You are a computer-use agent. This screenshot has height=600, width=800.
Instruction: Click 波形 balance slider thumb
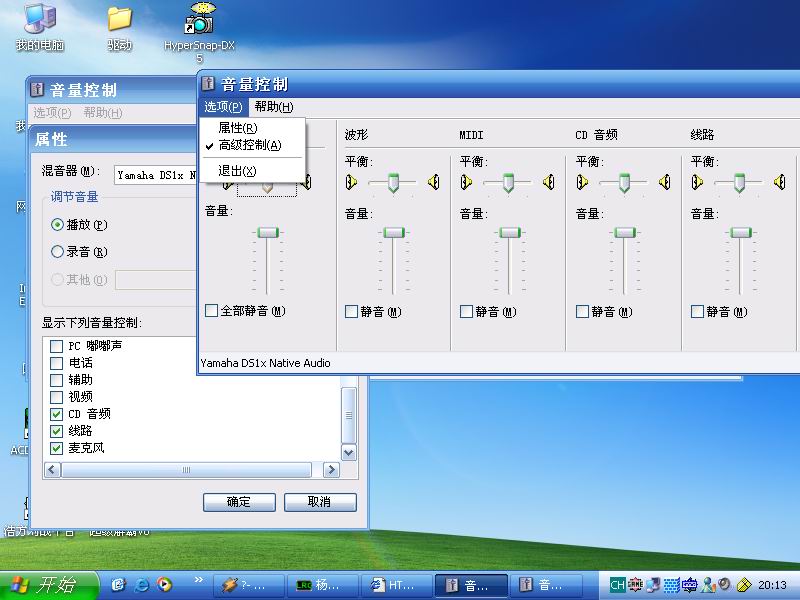[393, 183]
